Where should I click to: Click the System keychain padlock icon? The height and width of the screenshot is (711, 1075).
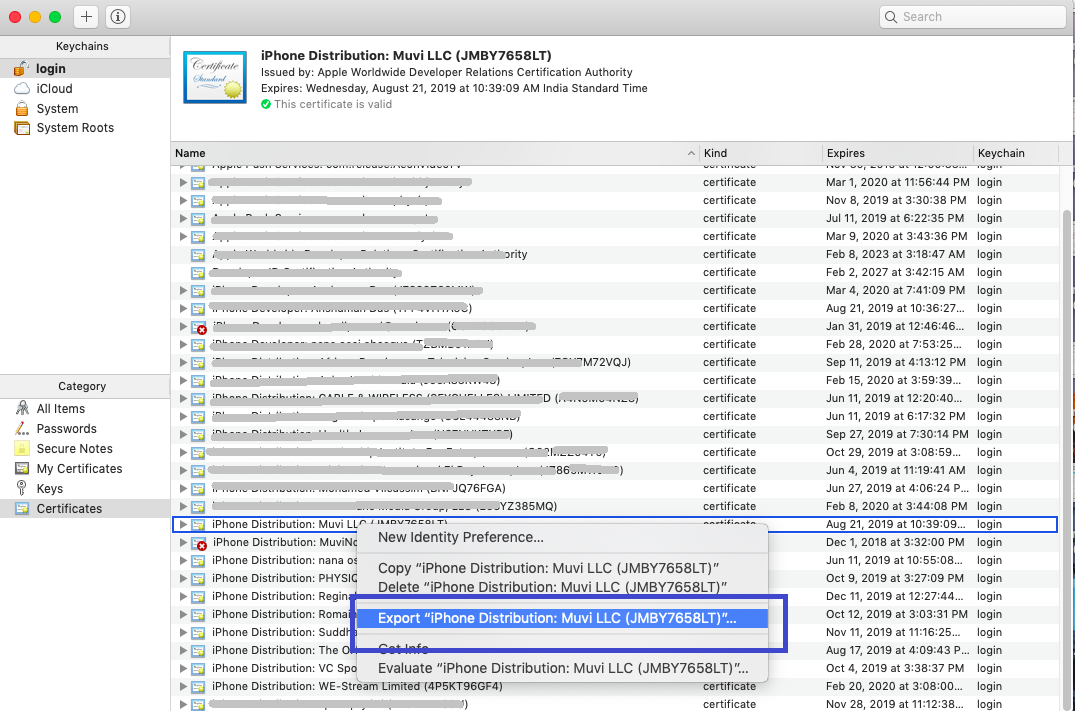(22, 108)
